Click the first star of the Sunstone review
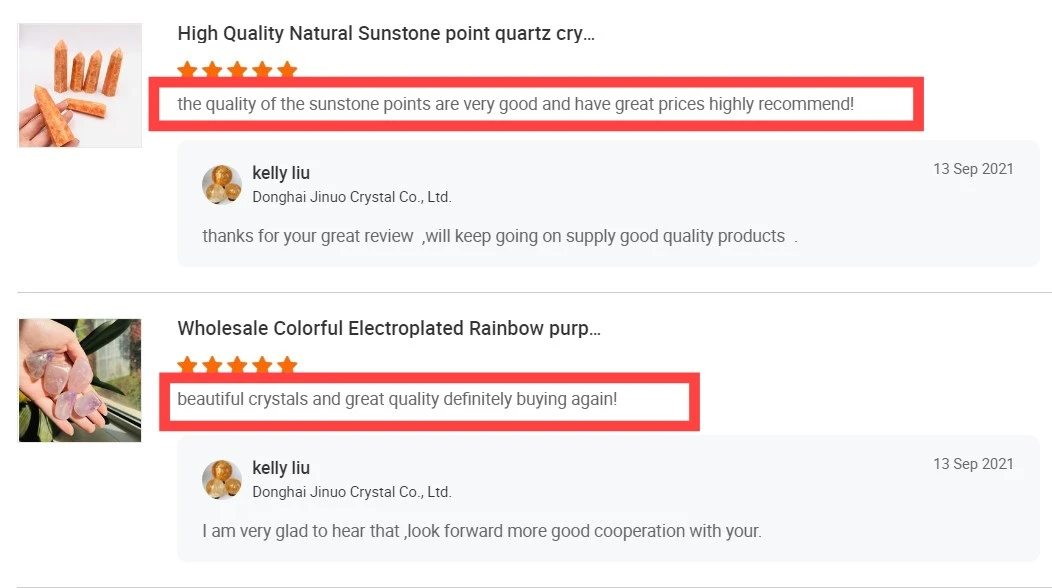Image resolution: width=1052 pixels, height=588 pixels. [x=187, y=70]
